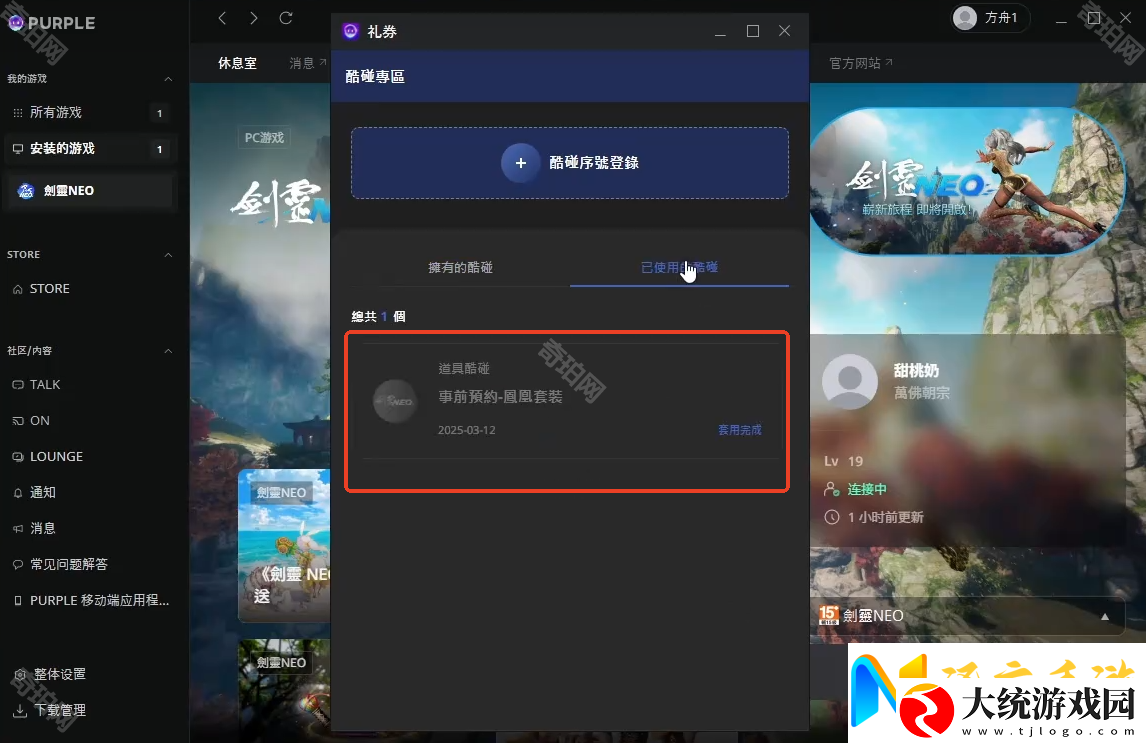Click the 1 小时前更新 update time

(885, 517)
